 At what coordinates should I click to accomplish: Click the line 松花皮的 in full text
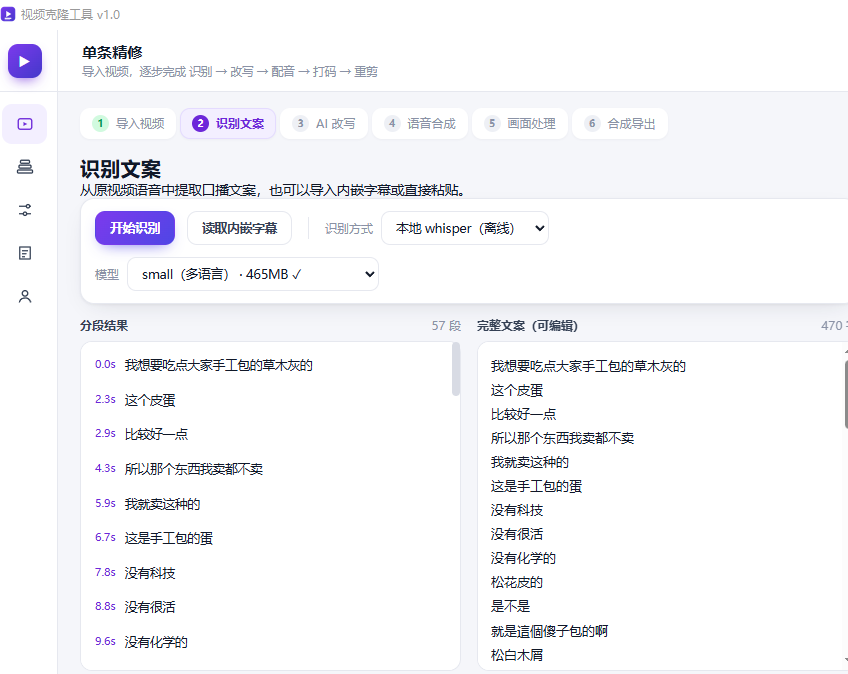pyautogui.click(x=516, y=583)
